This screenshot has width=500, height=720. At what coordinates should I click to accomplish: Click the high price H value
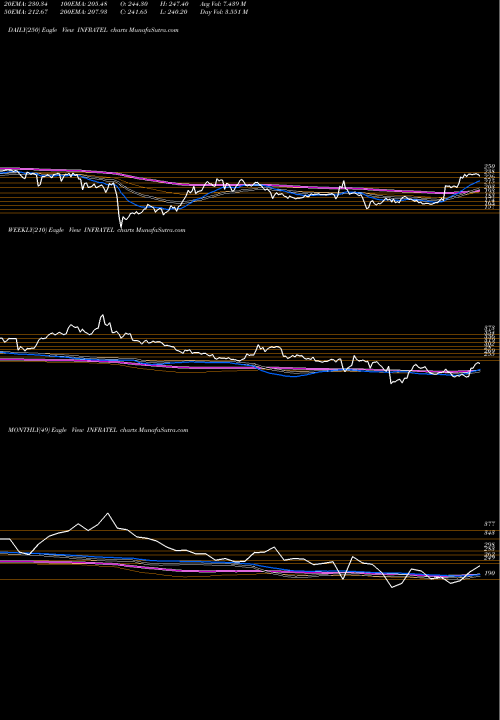coord(178,4)
